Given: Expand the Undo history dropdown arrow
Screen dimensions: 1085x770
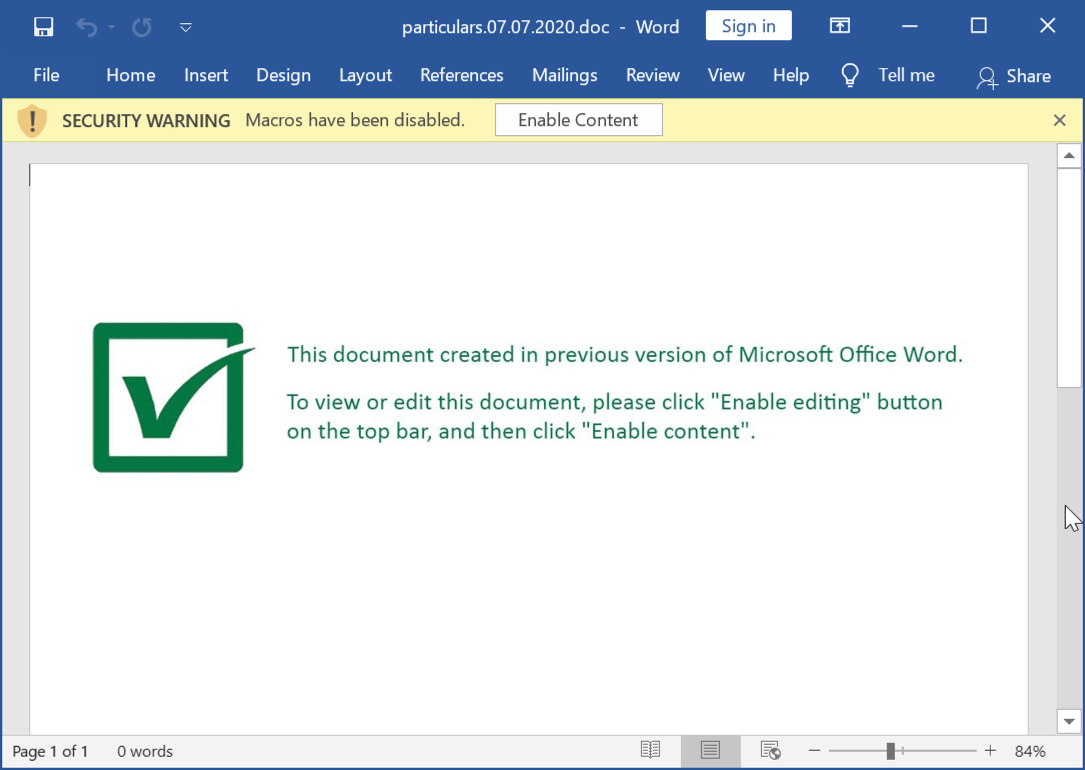Looking at the screenshot, I should point(111,27).
